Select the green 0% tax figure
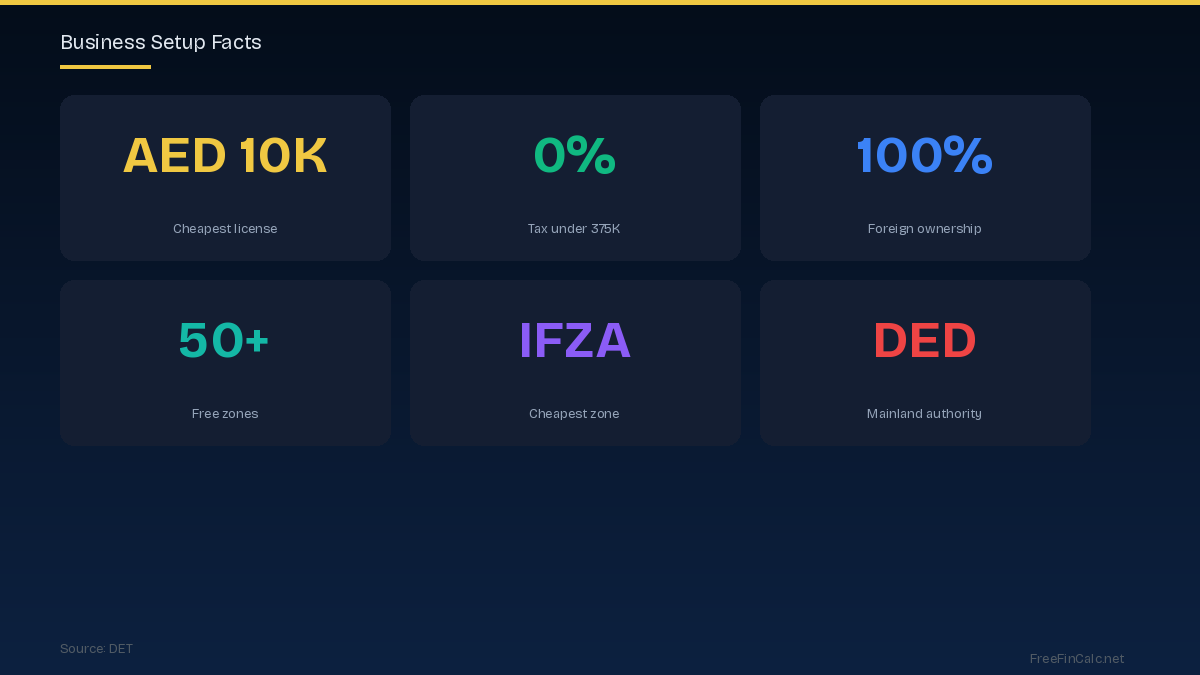 tap(575, 156)
